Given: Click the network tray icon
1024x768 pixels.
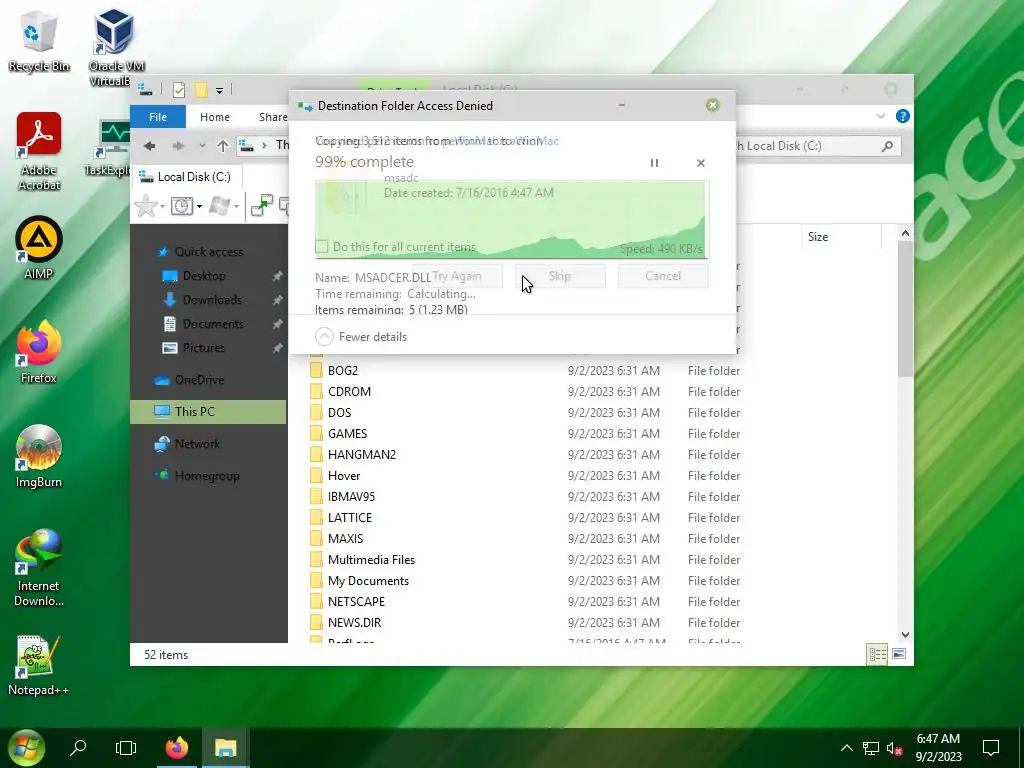Looking at the screenshot, I should click(871, 748).
